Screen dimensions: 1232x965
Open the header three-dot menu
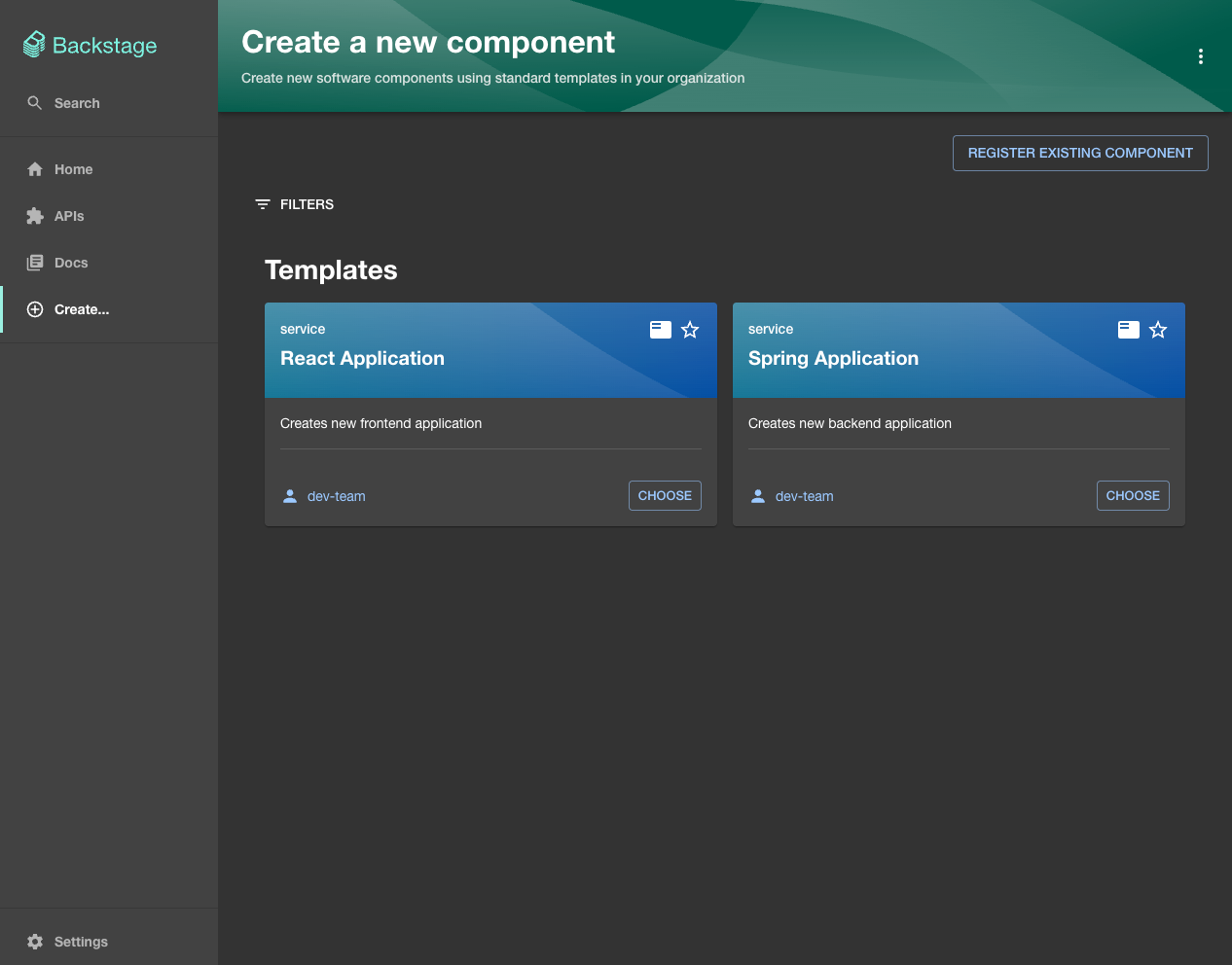(x=1201, y=56)
